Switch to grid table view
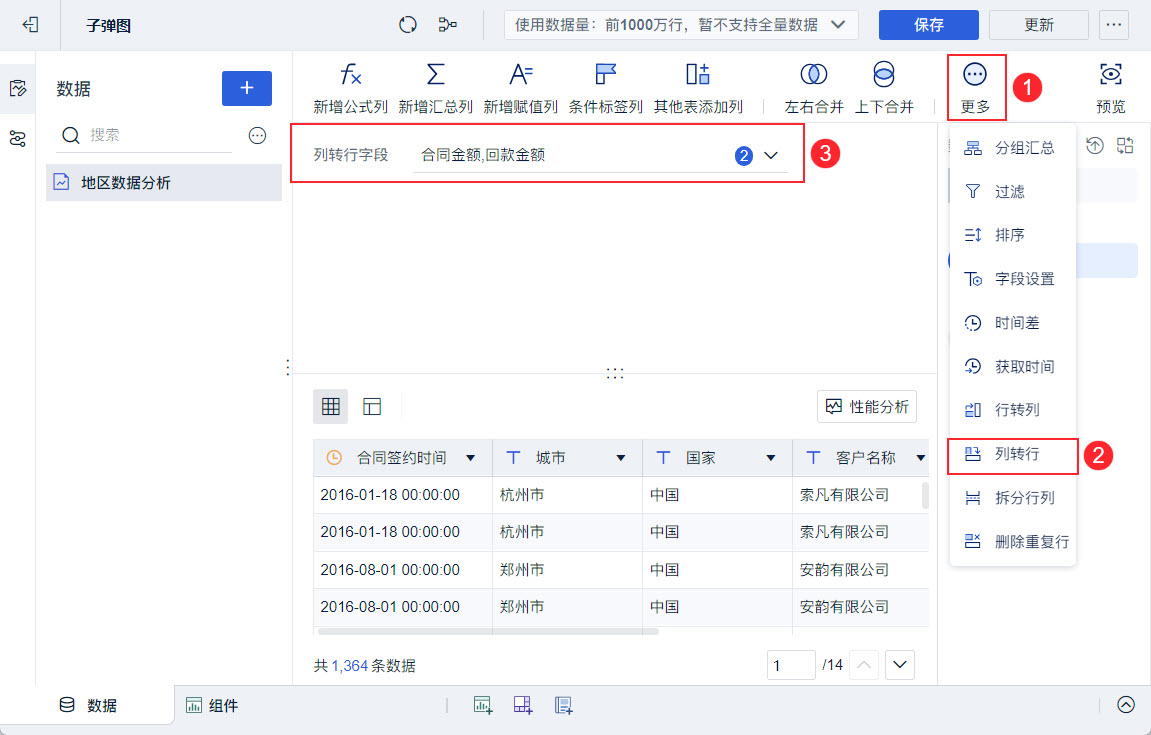The width and height of the screenshot is (1151, 735). tap(330, 406)
